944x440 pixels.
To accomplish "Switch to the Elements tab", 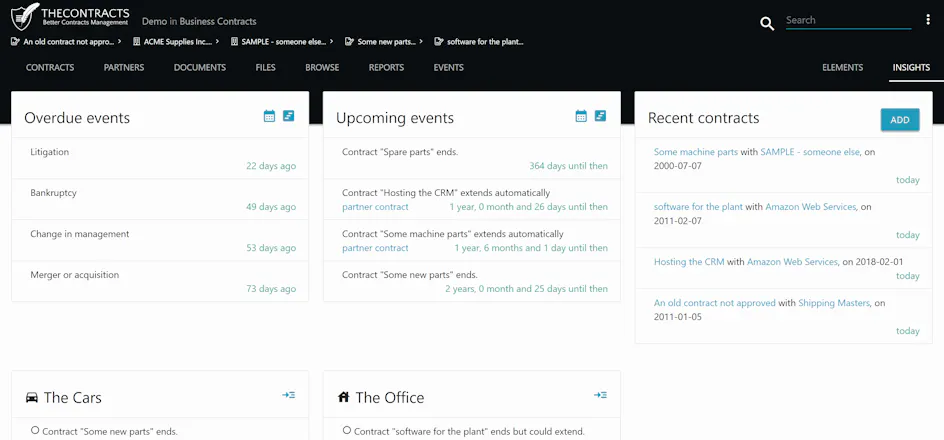I will (x=842, y=67).
